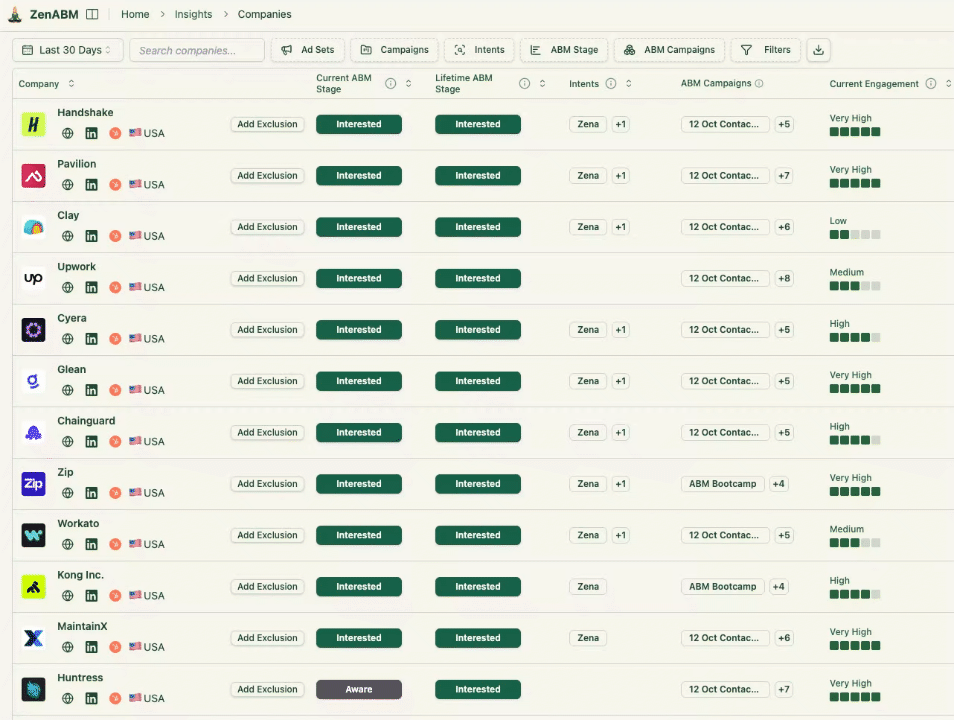Click the Intents column info icon
The width and height of the screenshot is (954, 720).
tap(611, 83)
